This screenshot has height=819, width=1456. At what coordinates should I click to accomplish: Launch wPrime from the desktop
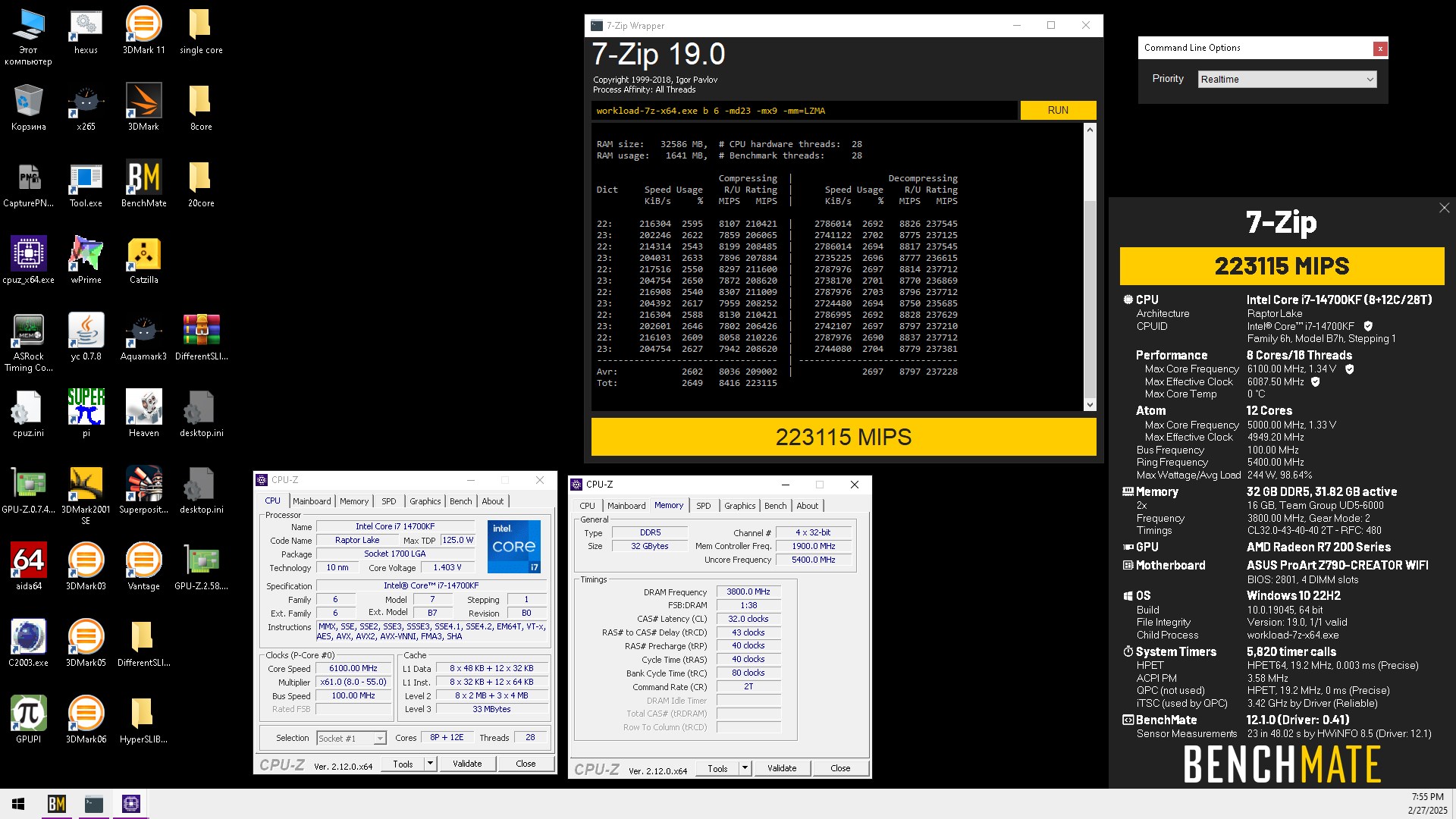click(x=86, y=261)
